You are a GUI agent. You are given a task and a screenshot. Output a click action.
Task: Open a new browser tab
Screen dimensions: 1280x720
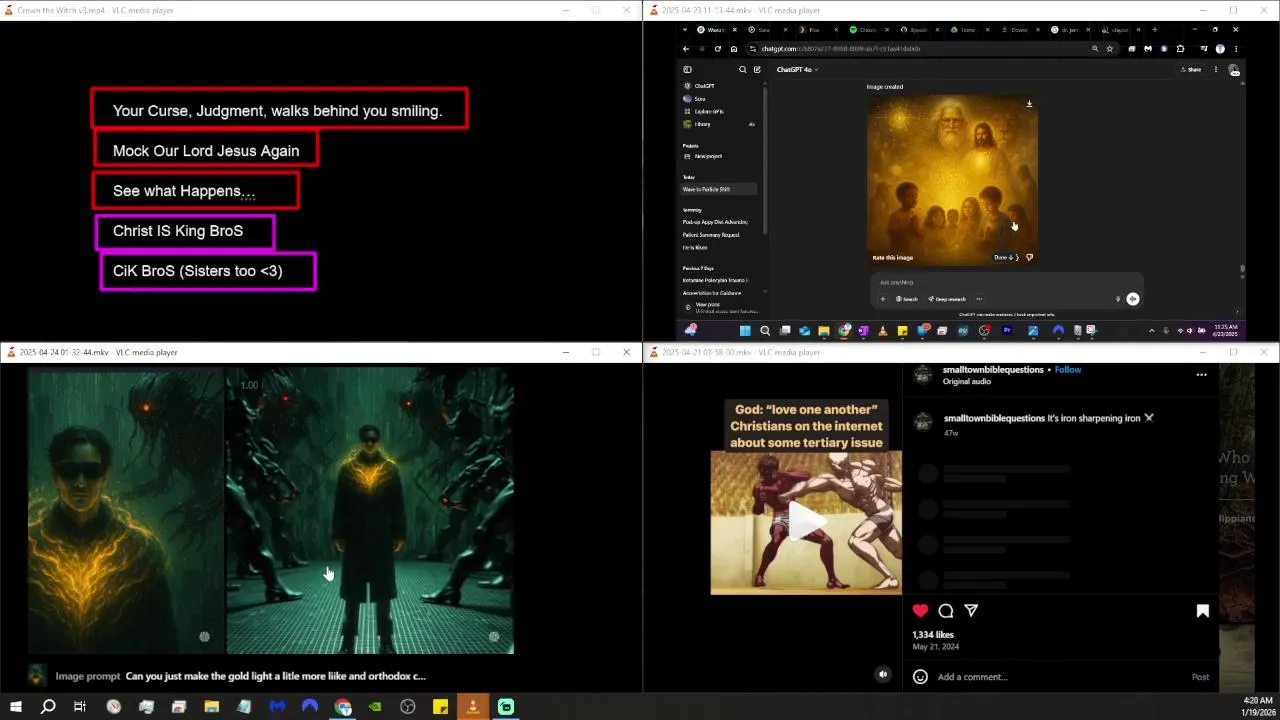pos(1154,30)
